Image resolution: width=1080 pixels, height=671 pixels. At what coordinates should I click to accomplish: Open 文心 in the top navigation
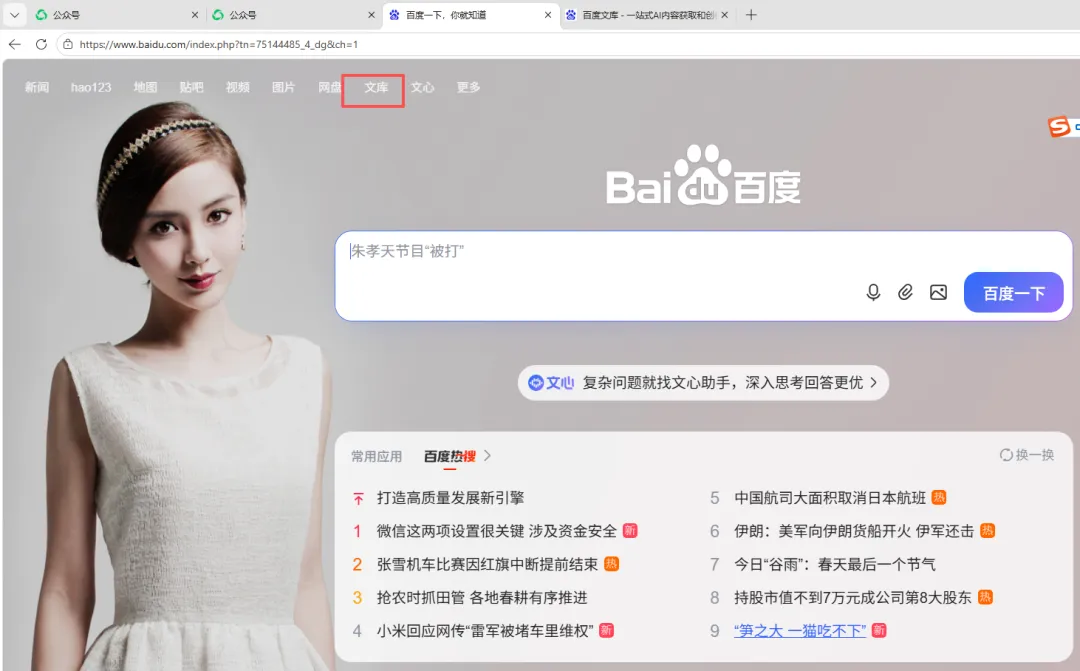422,87
